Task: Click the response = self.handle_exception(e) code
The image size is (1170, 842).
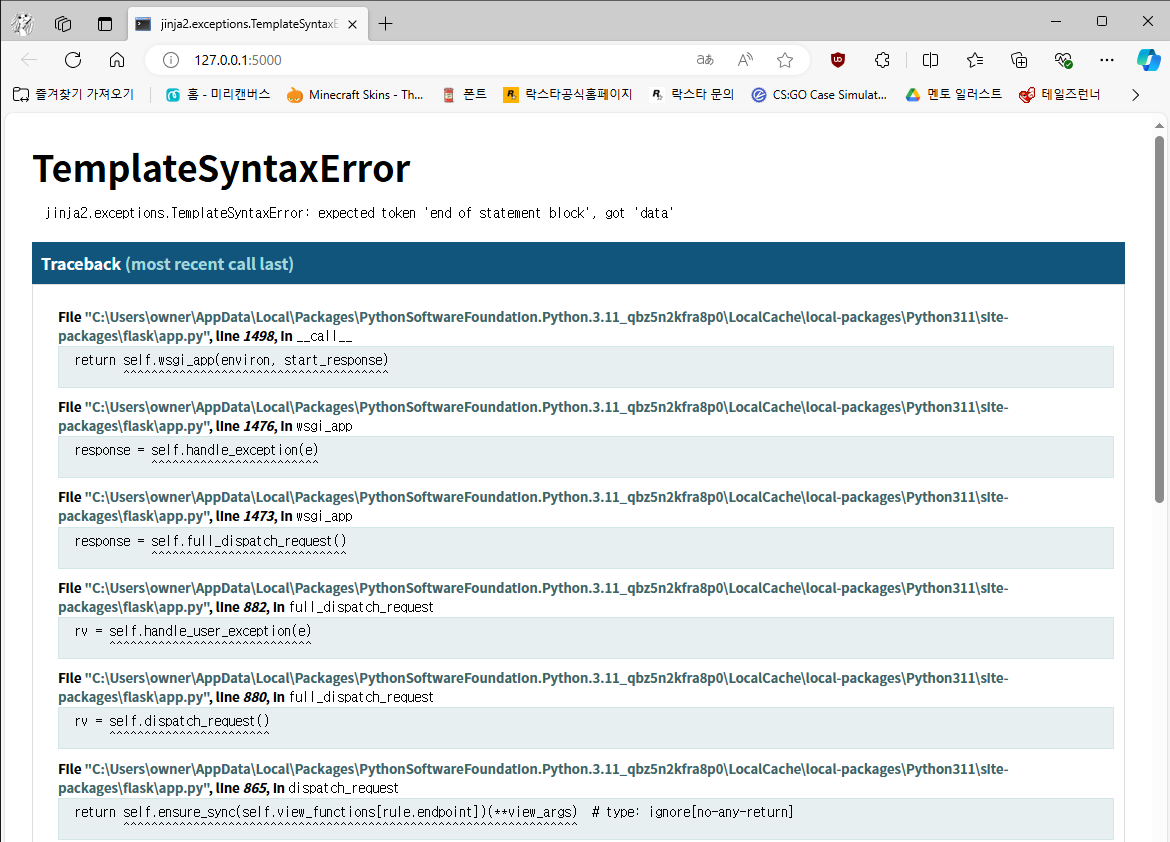Action: (x=196, y=450)
